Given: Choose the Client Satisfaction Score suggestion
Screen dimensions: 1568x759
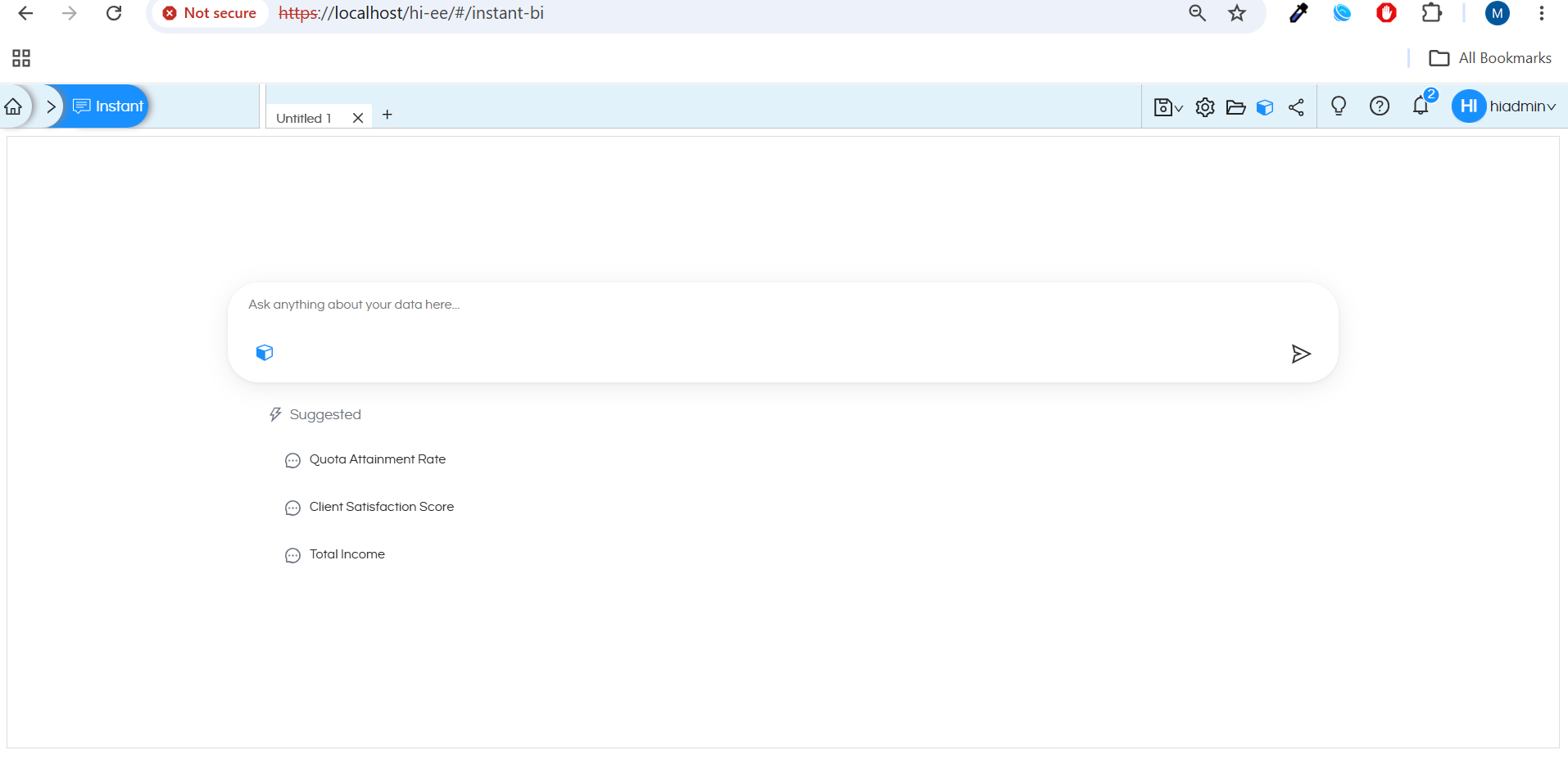Looking at the screenshot, I should click(382, 507).
